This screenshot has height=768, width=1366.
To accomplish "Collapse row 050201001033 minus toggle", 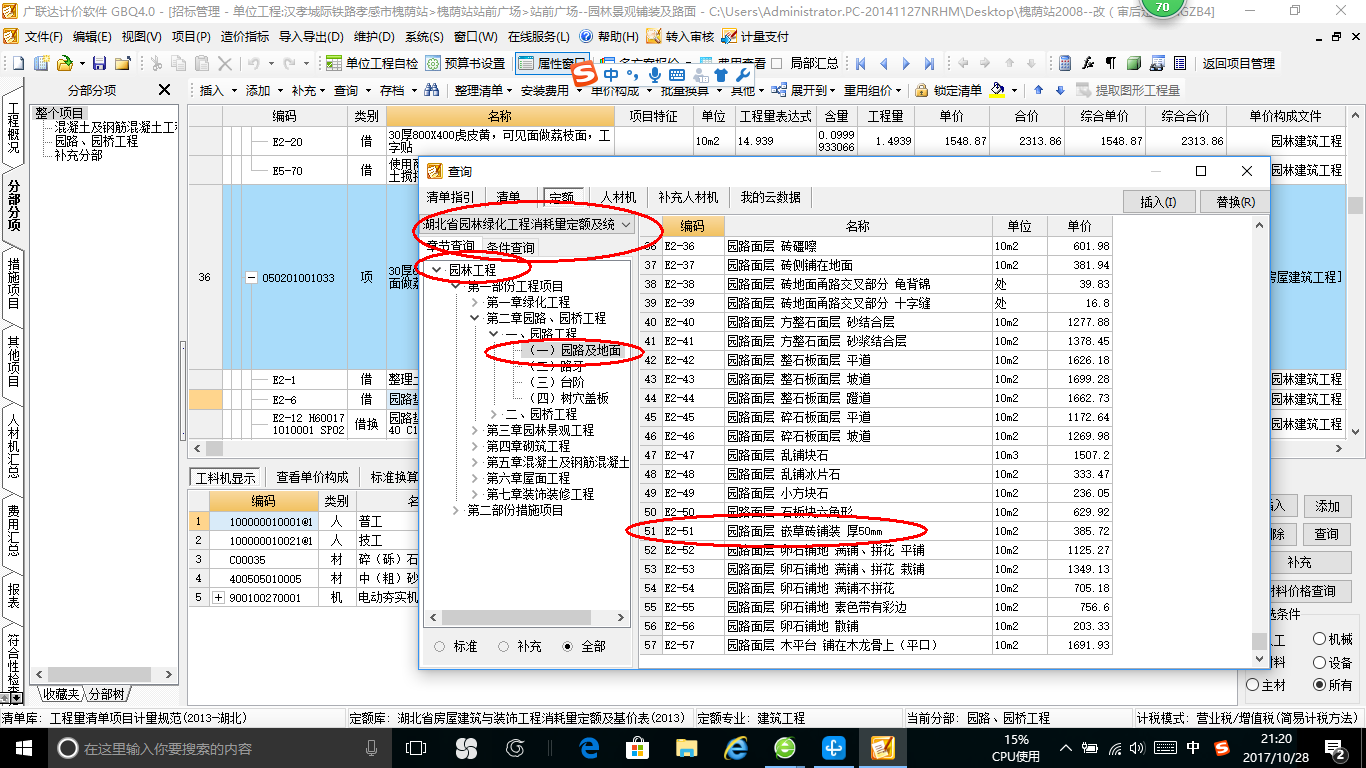I will click(x=251, y=277).
